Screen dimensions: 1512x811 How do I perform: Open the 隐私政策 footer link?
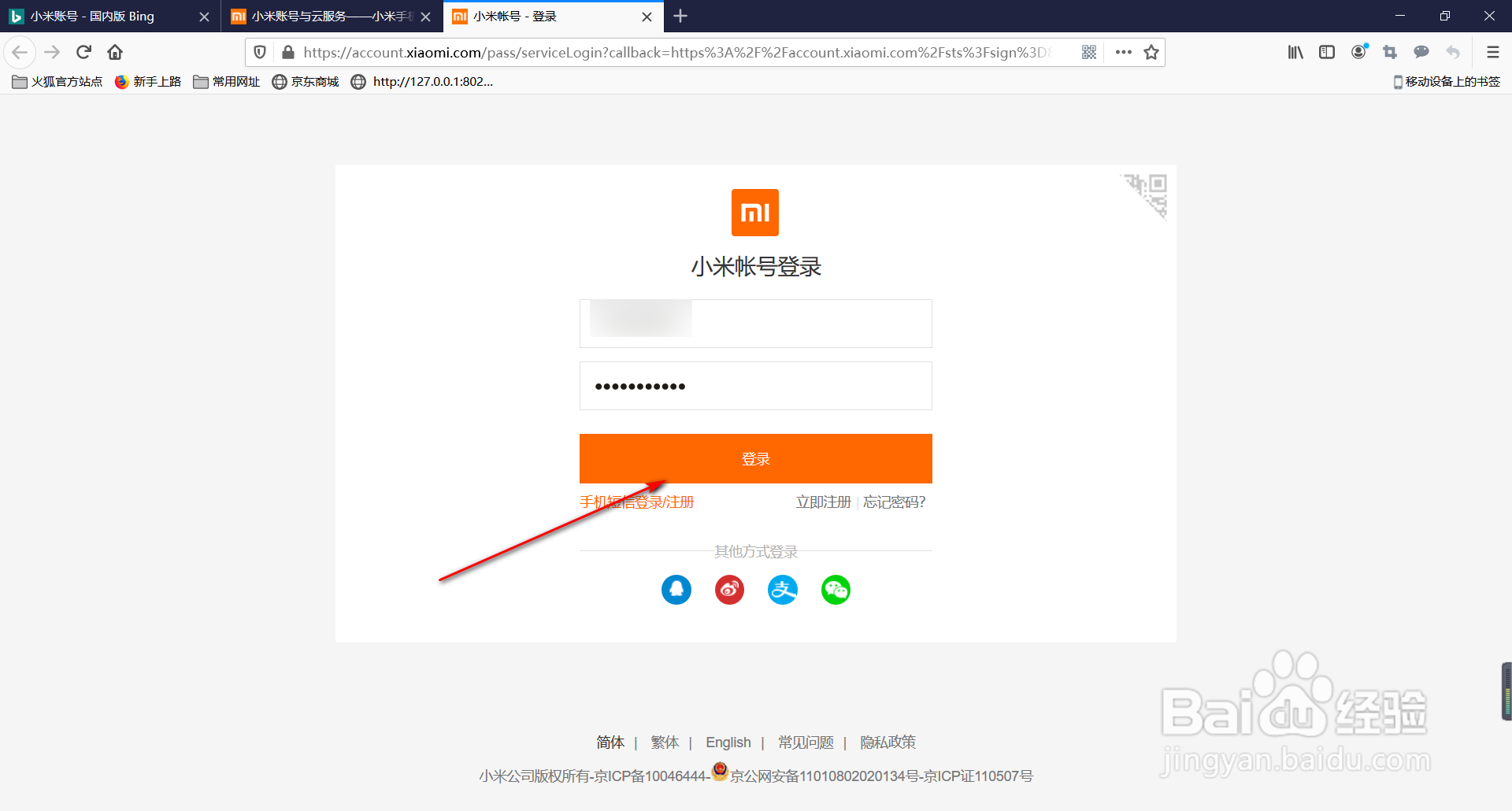pos(888,742)
